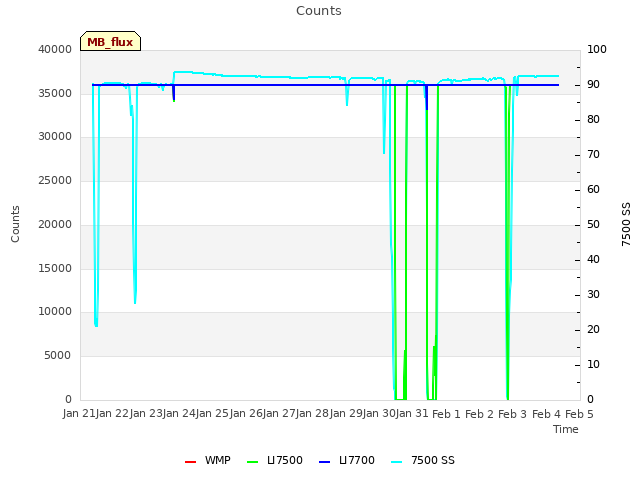640x480 pixels.
Task: Click the 40000 left axis tick label
Action: (x=55, y=49)
